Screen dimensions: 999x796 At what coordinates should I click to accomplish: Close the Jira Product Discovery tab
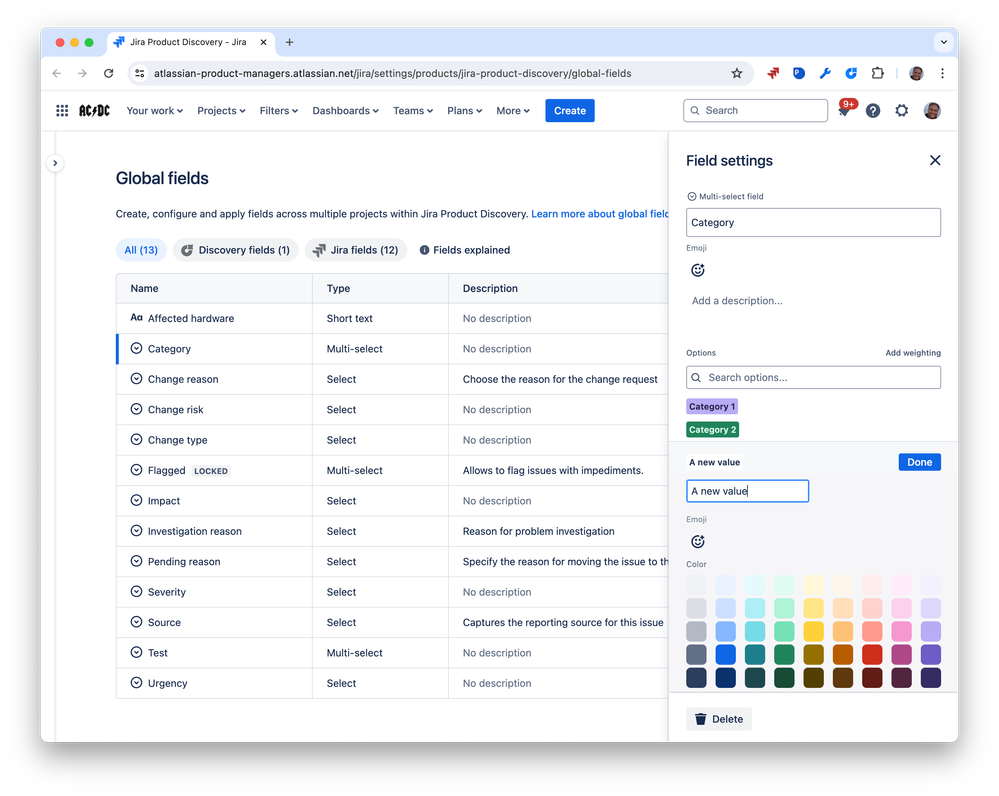coord(263,42)
